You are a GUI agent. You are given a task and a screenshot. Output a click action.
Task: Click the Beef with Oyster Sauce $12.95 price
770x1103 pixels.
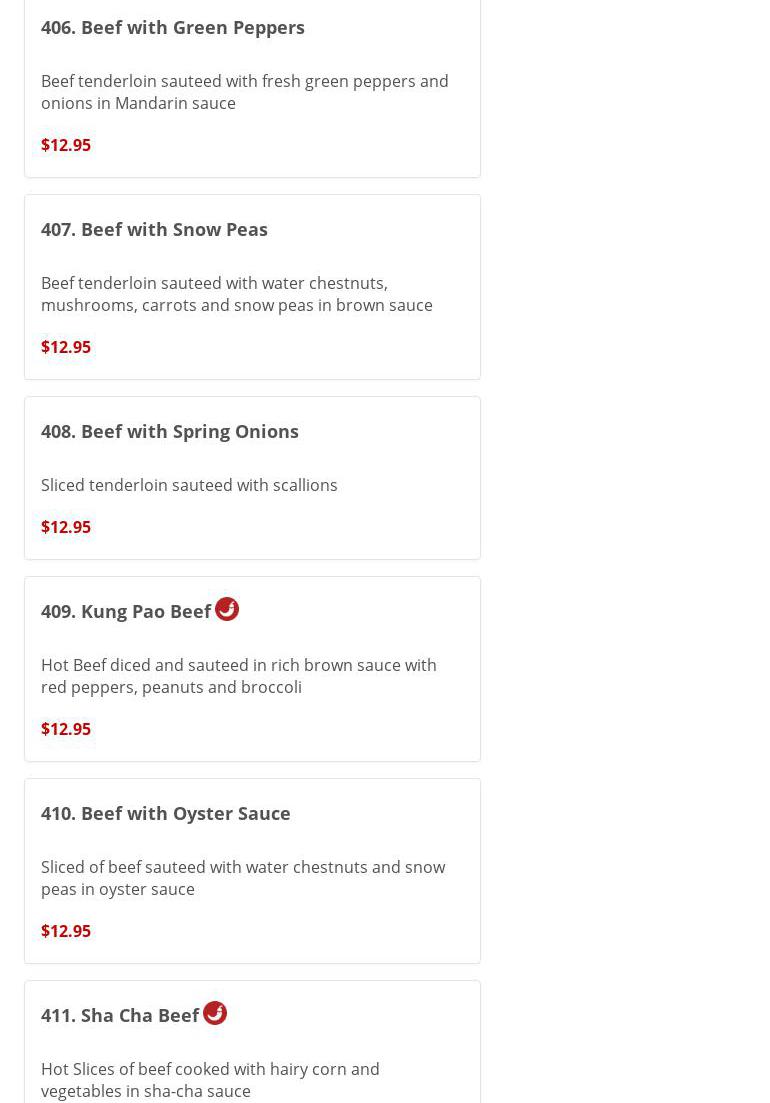66,931
